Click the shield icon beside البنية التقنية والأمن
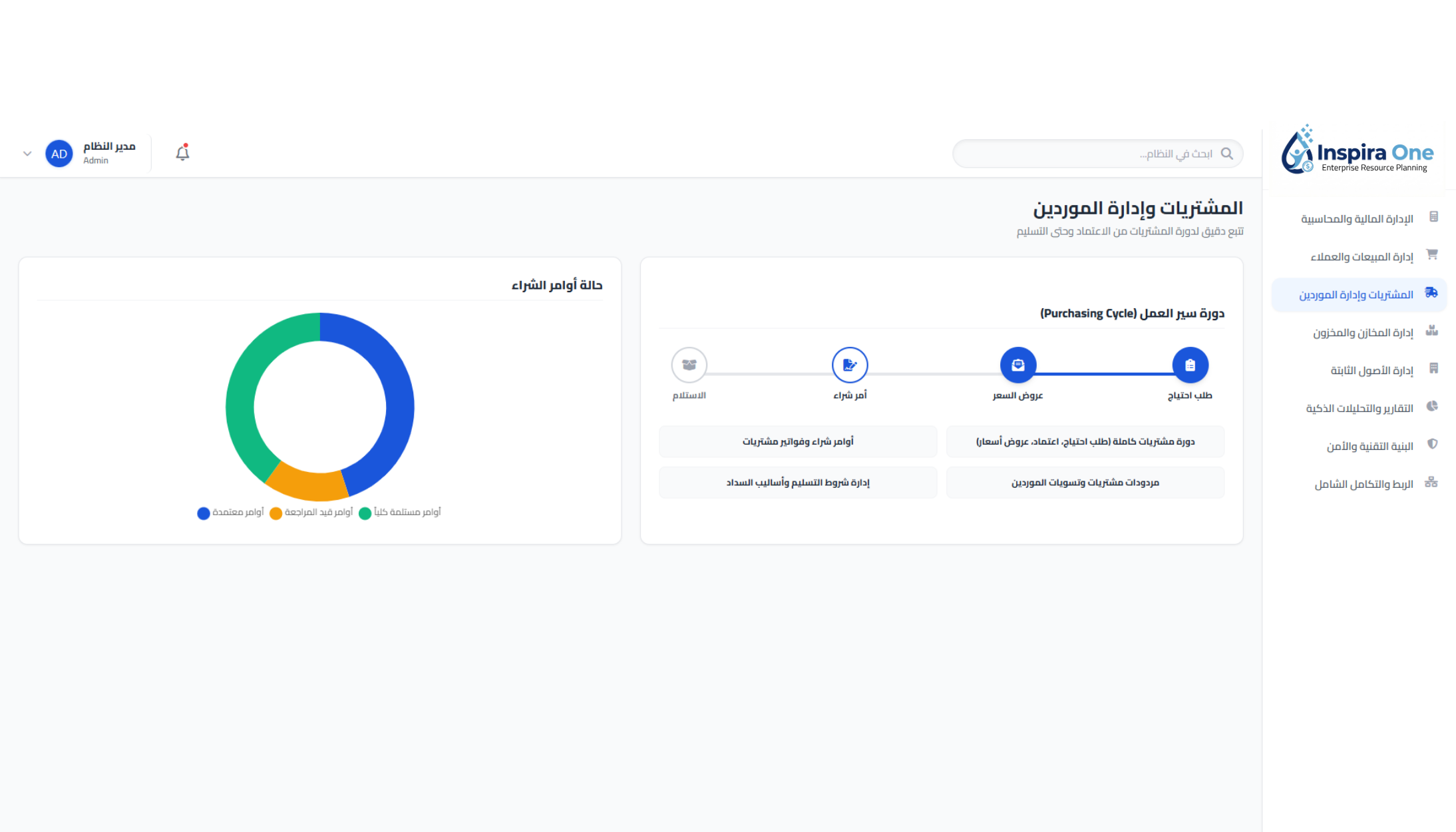Screen dimensions: 1456x832 pos(1433,445)
